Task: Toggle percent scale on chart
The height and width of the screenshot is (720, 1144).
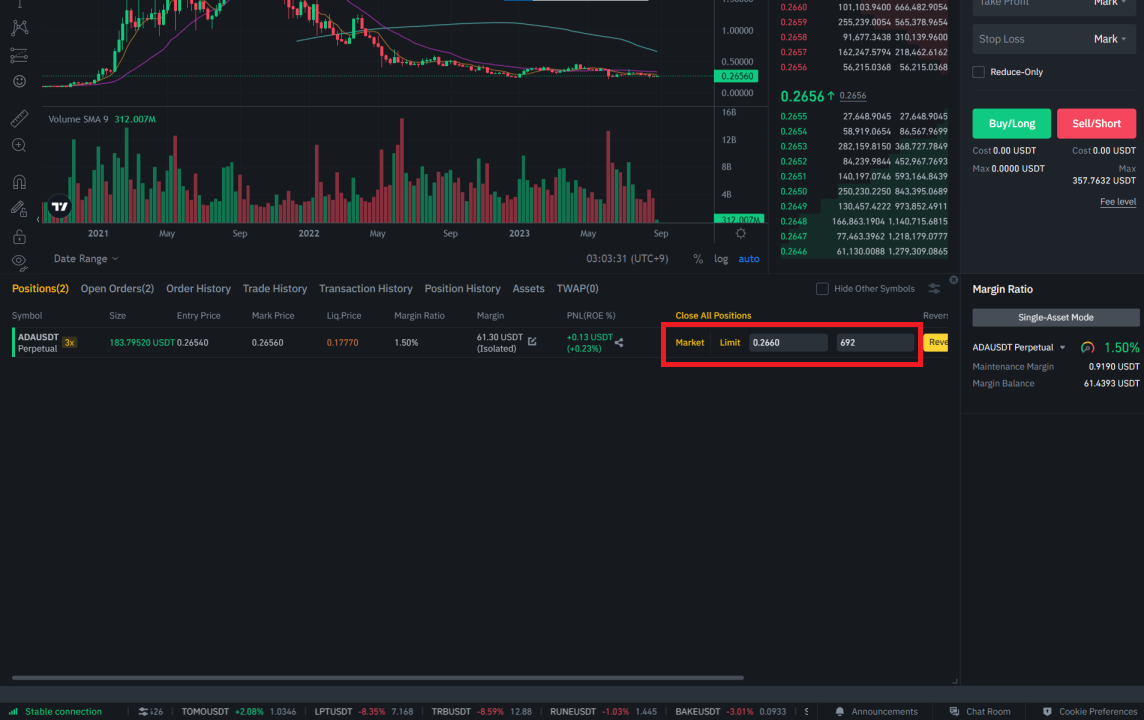Action: 698,259
